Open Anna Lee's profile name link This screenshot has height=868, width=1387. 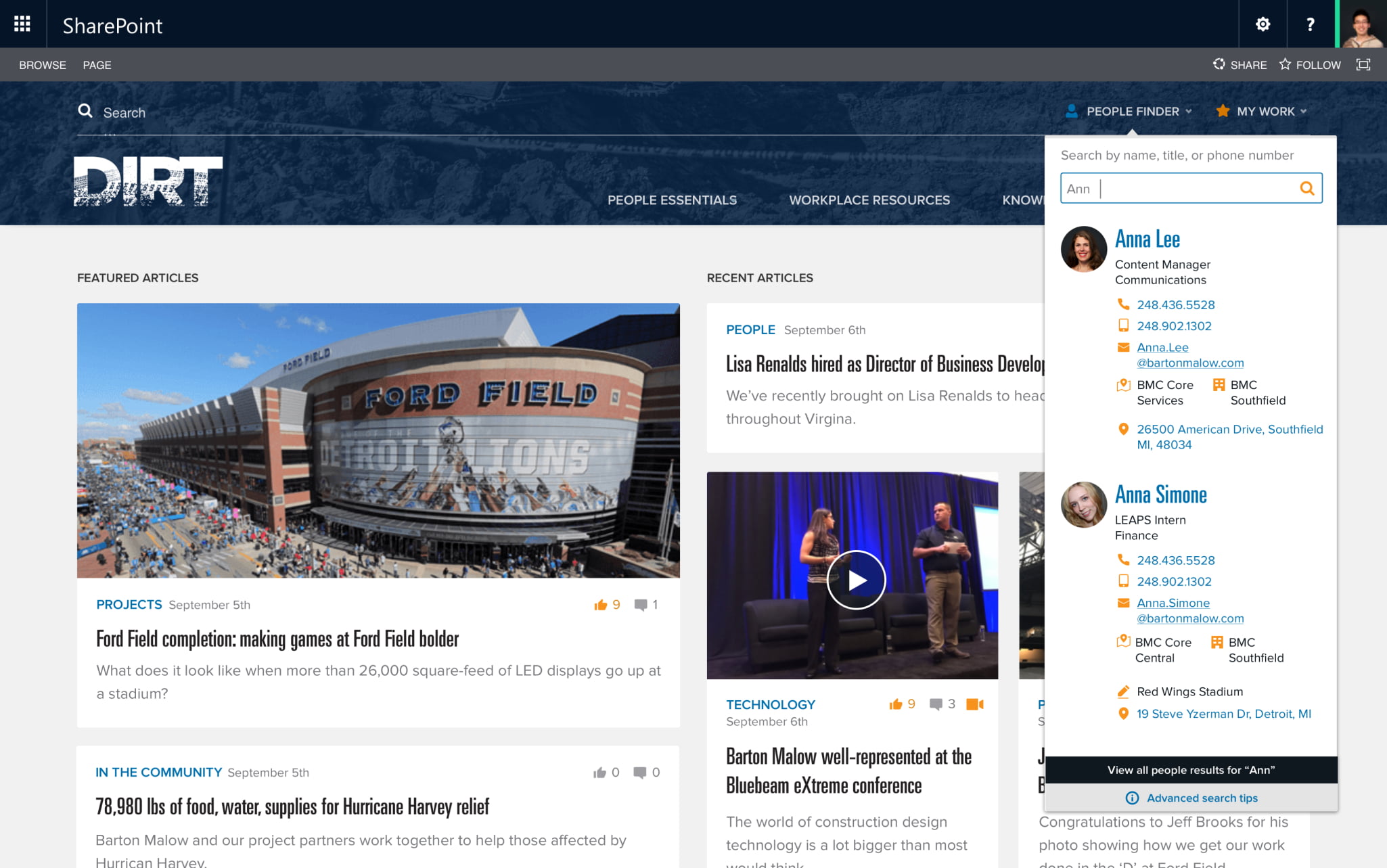tap(1147, 239)
